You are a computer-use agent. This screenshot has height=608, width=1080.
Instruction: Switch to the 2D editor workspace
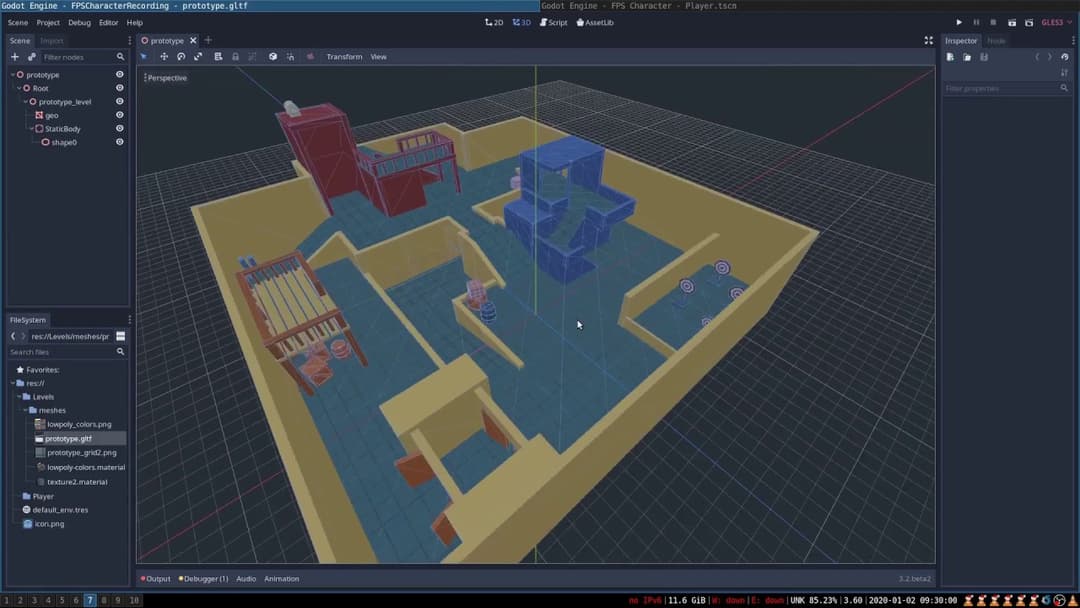point(494,21)
